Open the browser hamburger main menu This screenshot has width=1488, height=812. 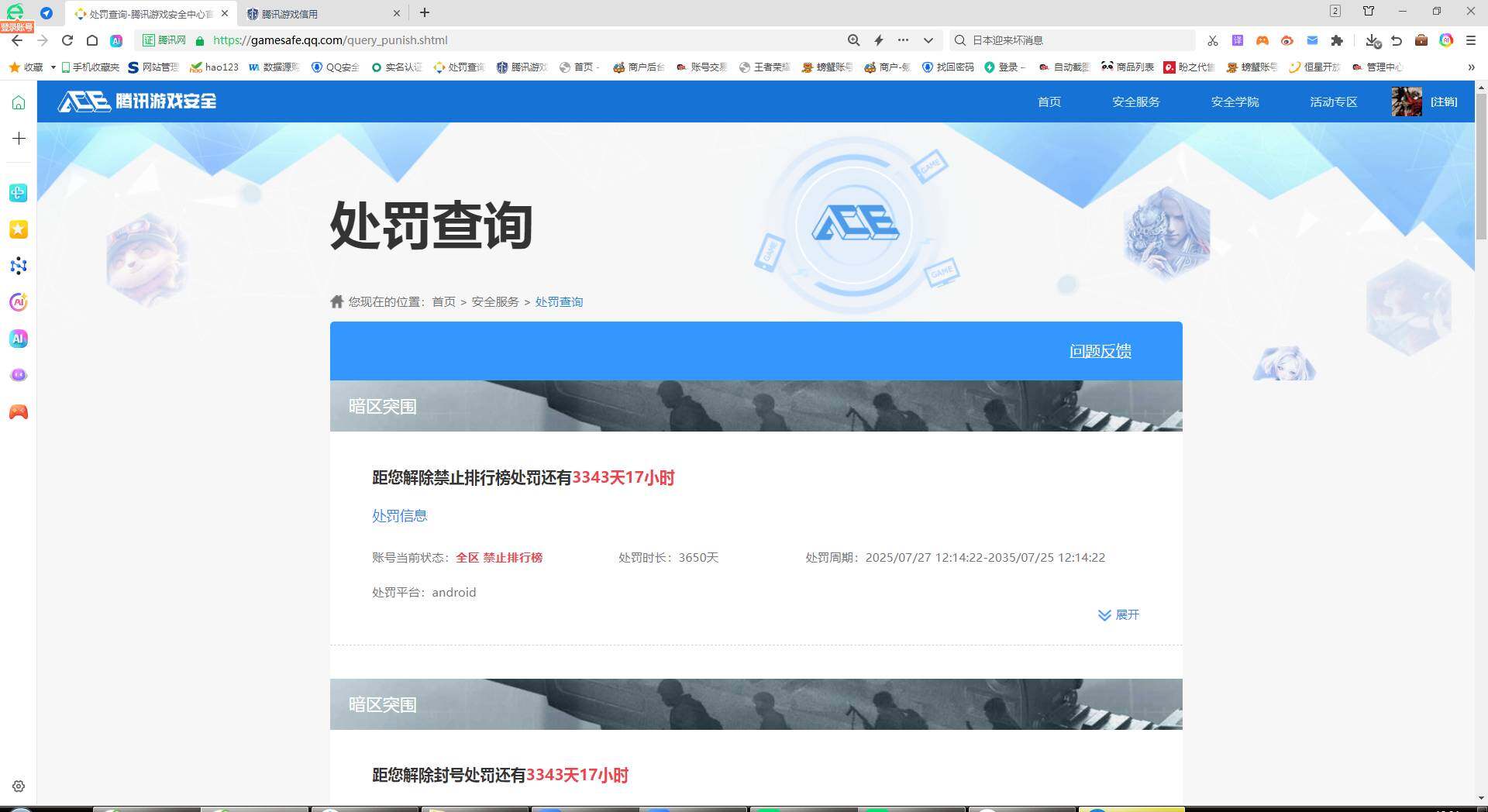[x=1471, y=40]
